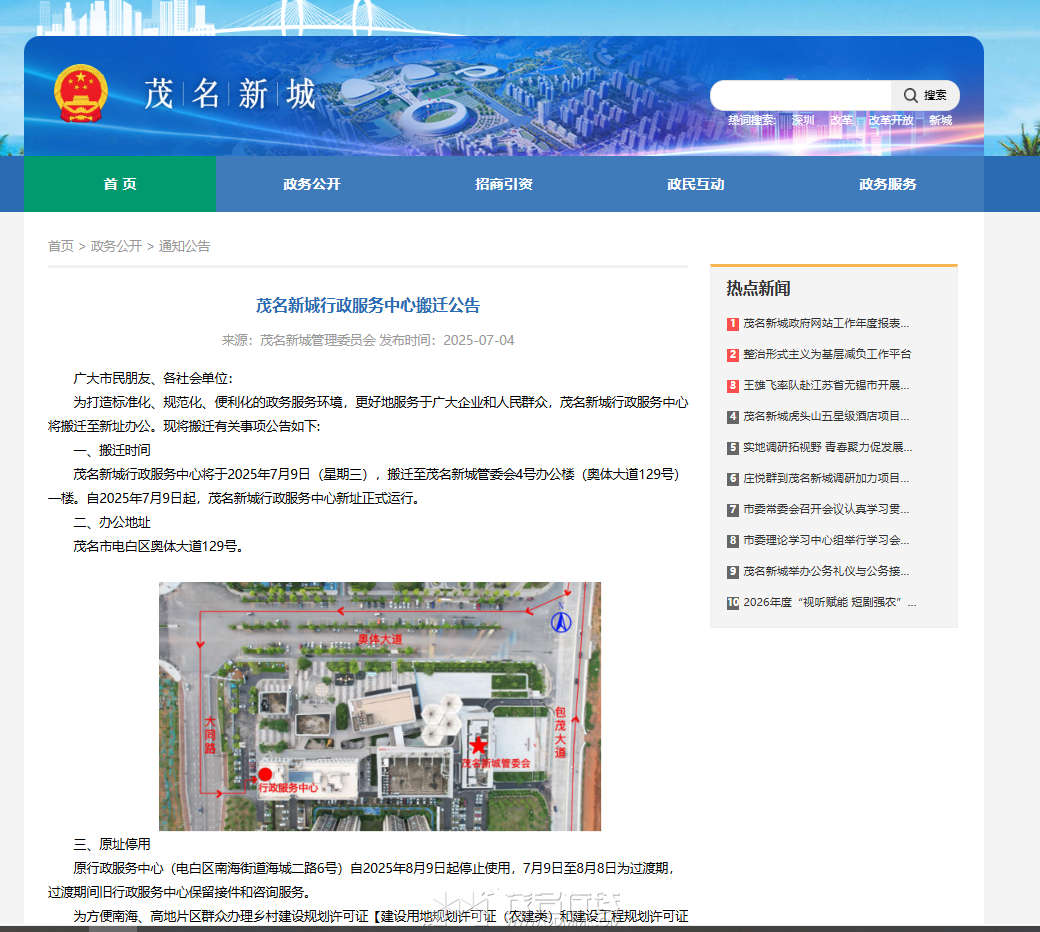The height and width of the screenshot is (932, 1040).
Task: Open news about 虎头山五星级酒店项目
Action: 826,417
